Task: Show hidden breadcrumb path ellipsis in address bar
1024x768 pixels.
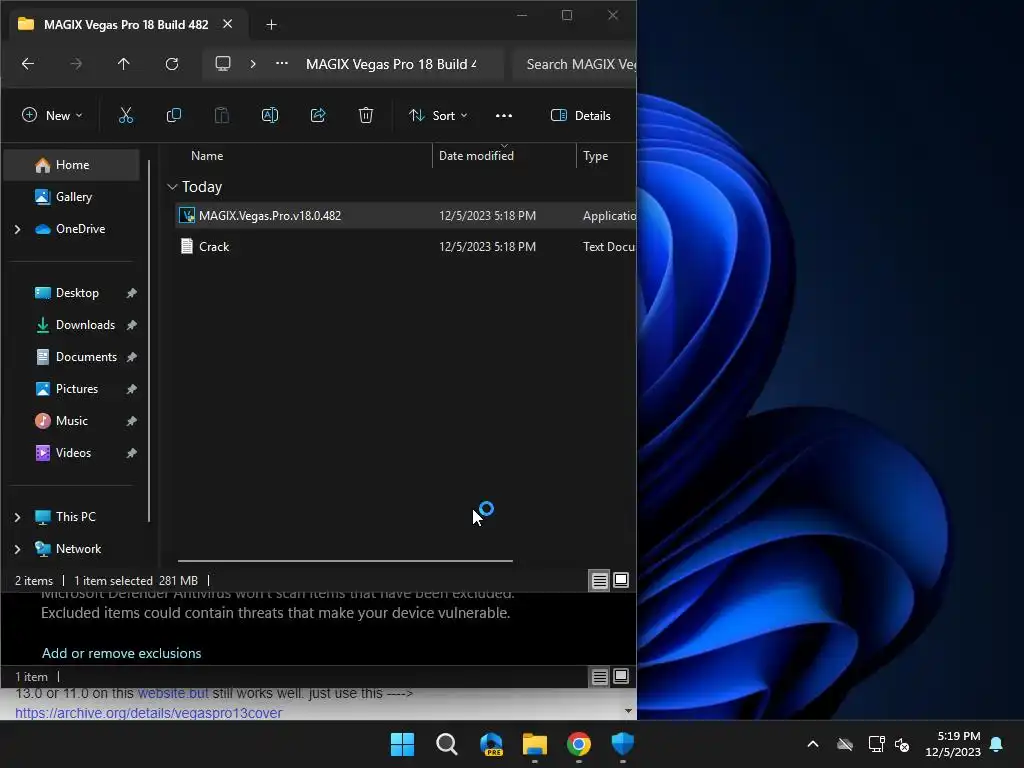Action: [281, 64]
